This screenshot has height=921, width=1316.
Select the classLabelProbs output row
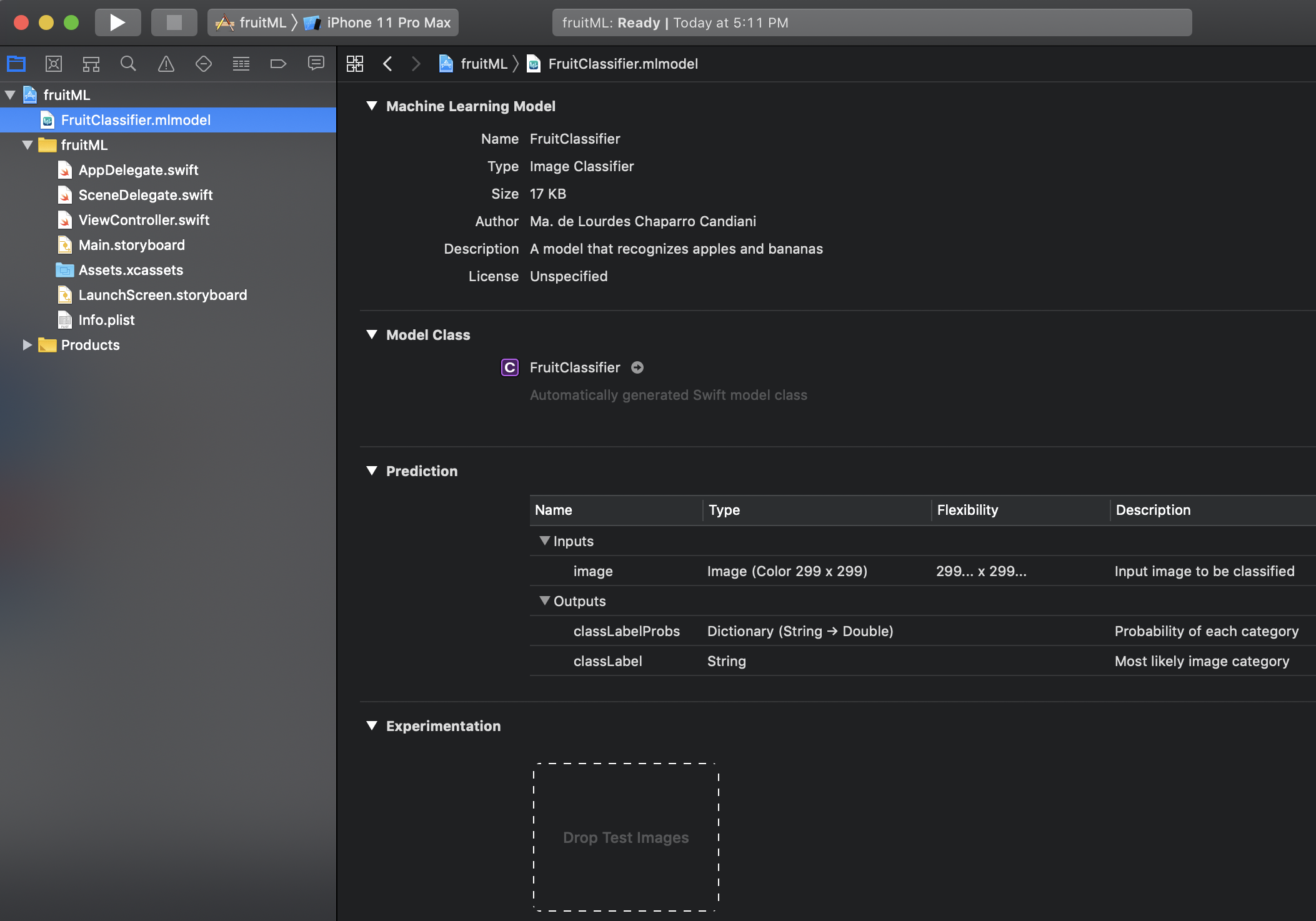pos(923,631)
